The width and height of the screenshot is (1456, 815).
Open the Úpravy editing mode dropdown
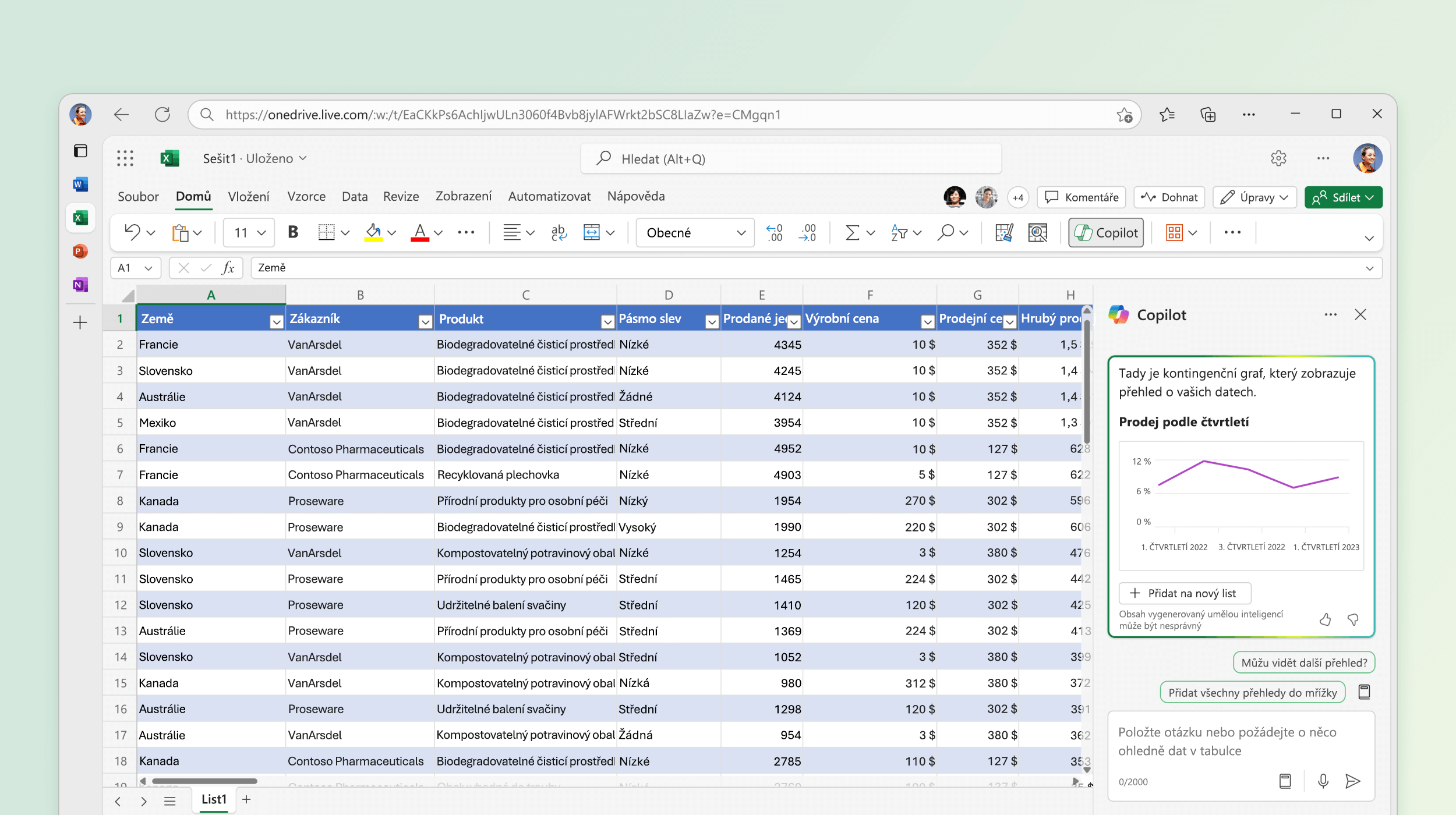pyautogui.click(x=1254, y=197)
